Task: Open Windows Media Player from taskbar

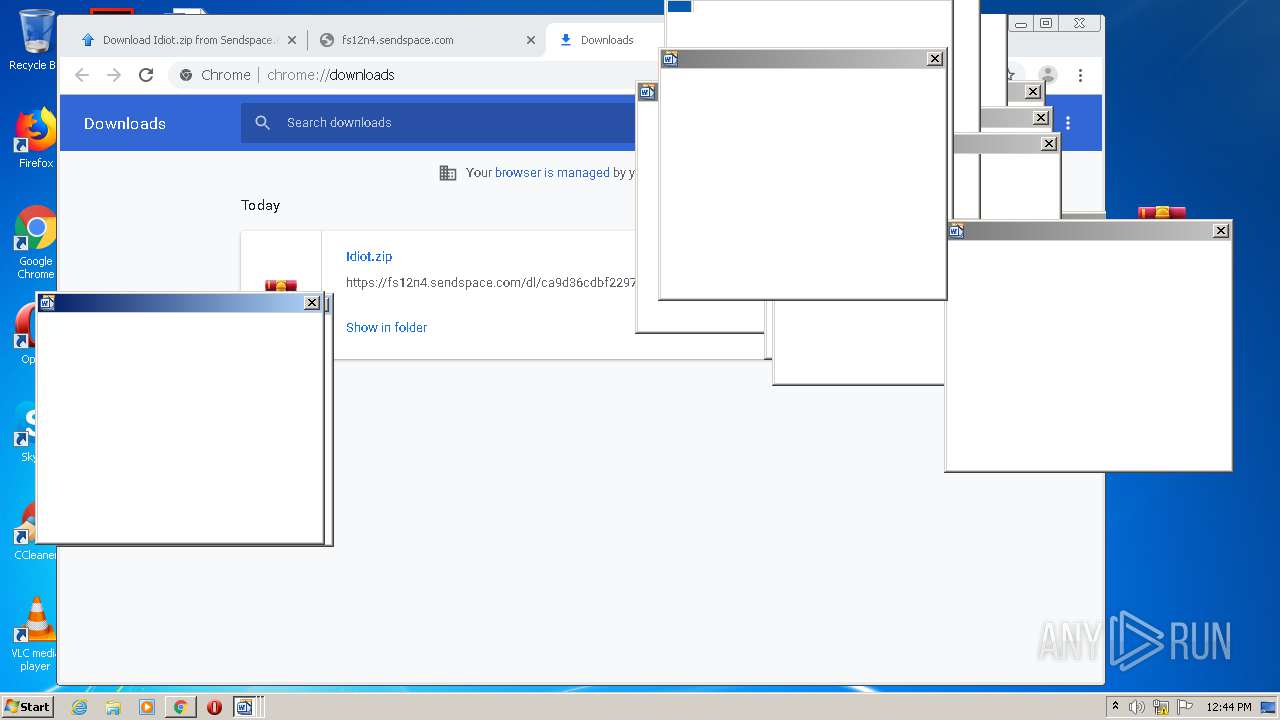Action: click(x=147, y=707)
